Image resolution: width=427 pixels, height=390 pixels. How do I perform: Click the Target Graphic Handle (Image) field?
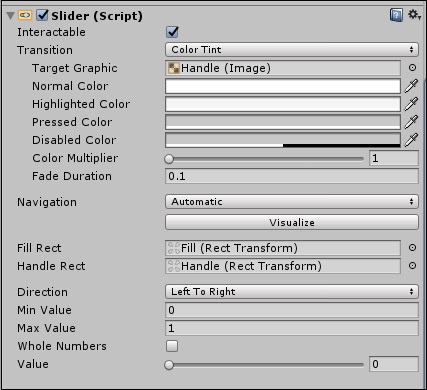tap(283, 68)
